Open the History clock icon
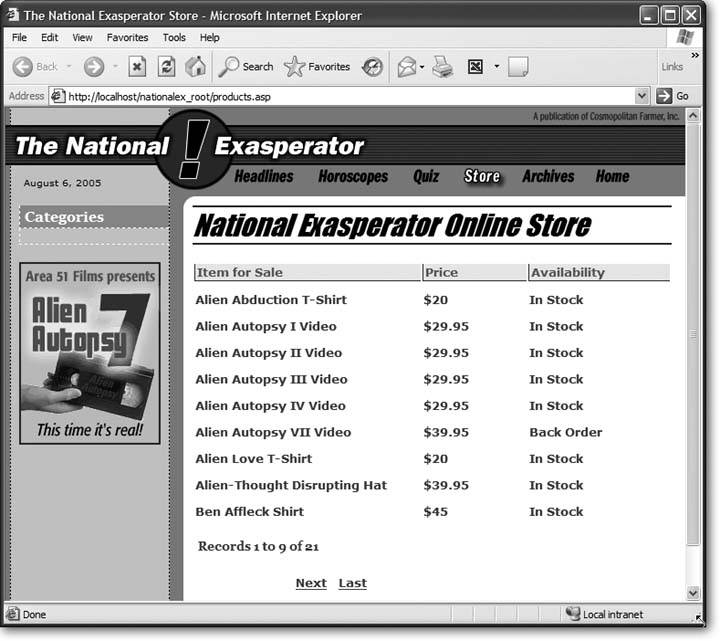 coord(372,67)
